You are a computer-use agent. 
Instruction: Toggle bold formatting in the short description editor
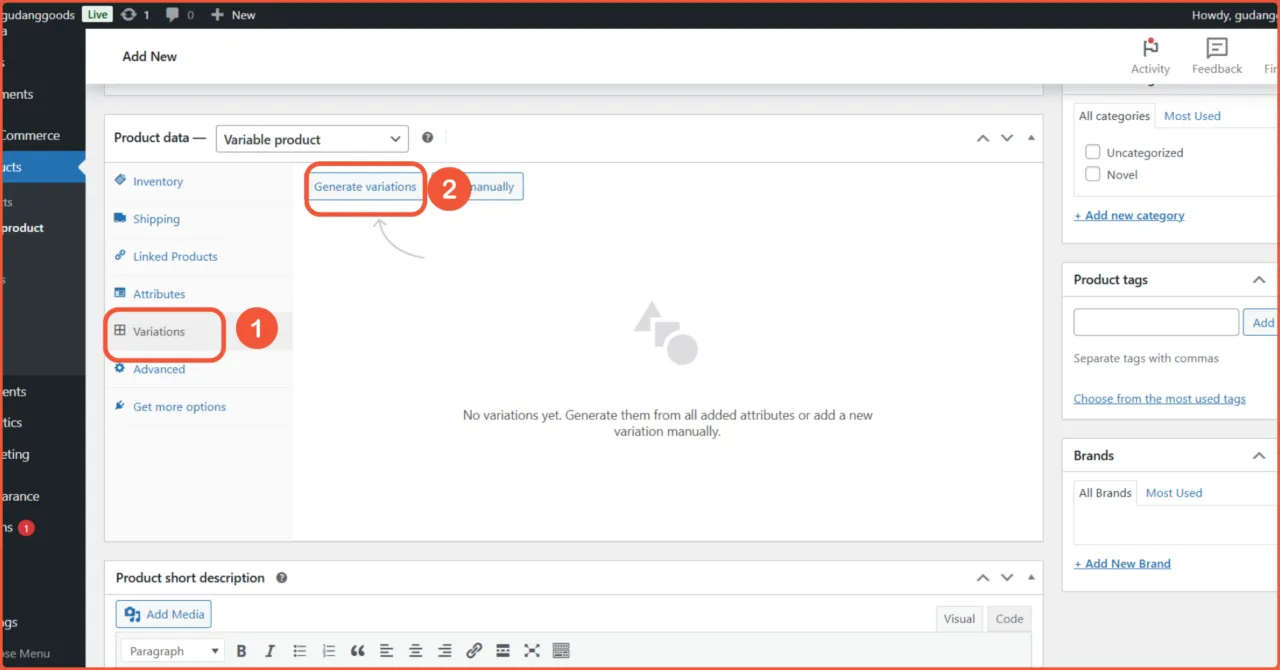(241, 650)
